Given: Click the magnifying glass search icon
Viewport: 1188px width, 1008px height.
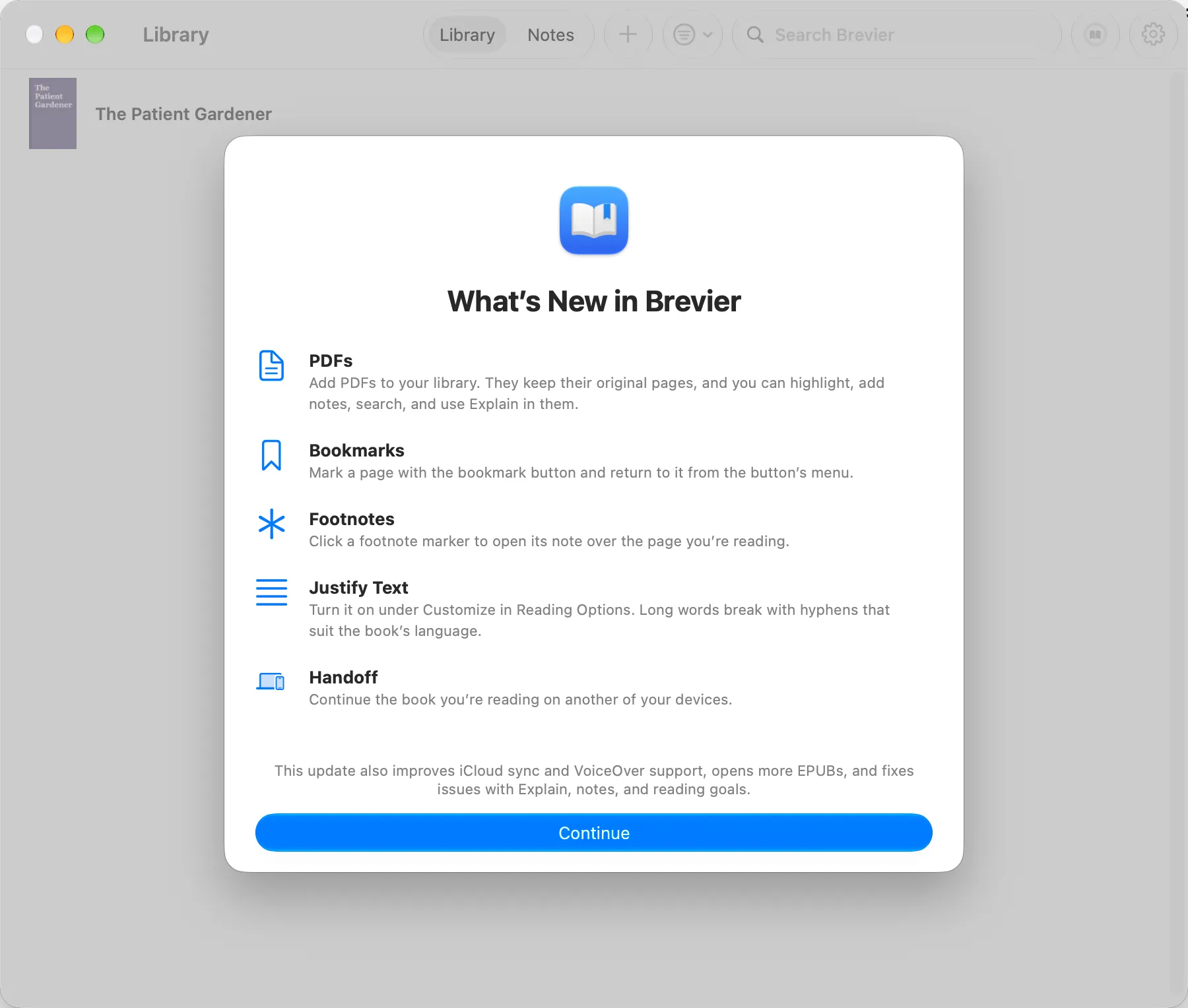Looking at the screenshot, I should (755, 34).
